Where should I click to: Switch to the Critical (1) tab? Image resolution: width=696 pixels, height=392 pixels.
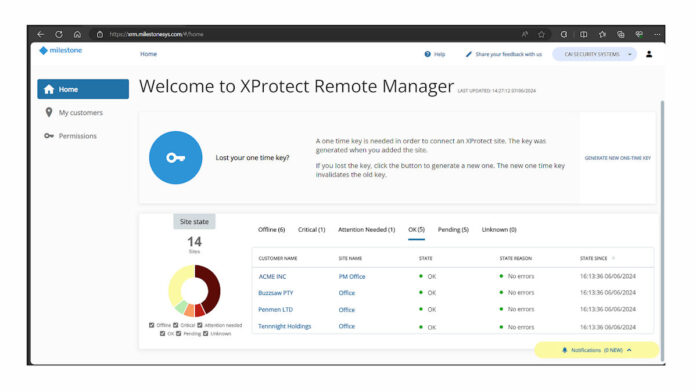point(312,230)
